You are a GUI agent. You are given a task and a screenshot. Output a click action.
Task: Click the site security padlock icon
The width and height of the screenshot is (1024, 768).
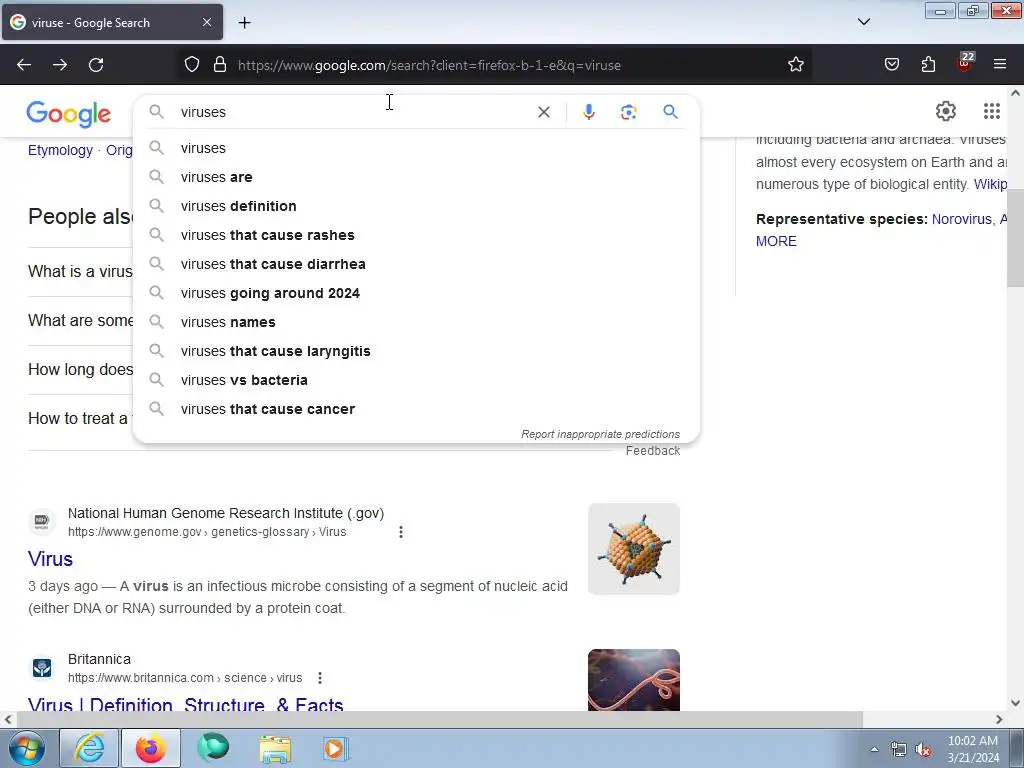tap(220, 65)
